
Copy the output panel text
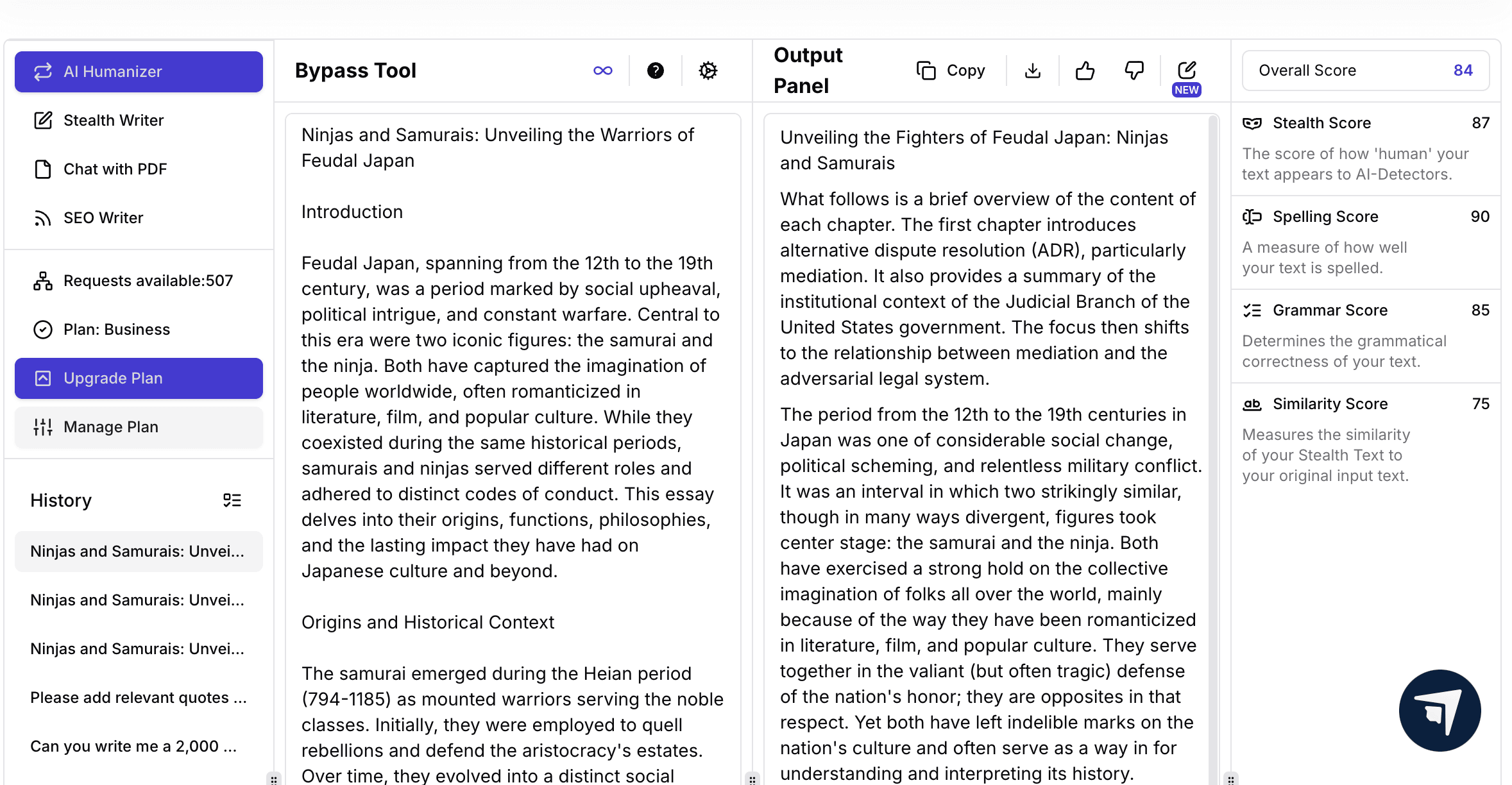pyautogui.click(x=951, y=71)
